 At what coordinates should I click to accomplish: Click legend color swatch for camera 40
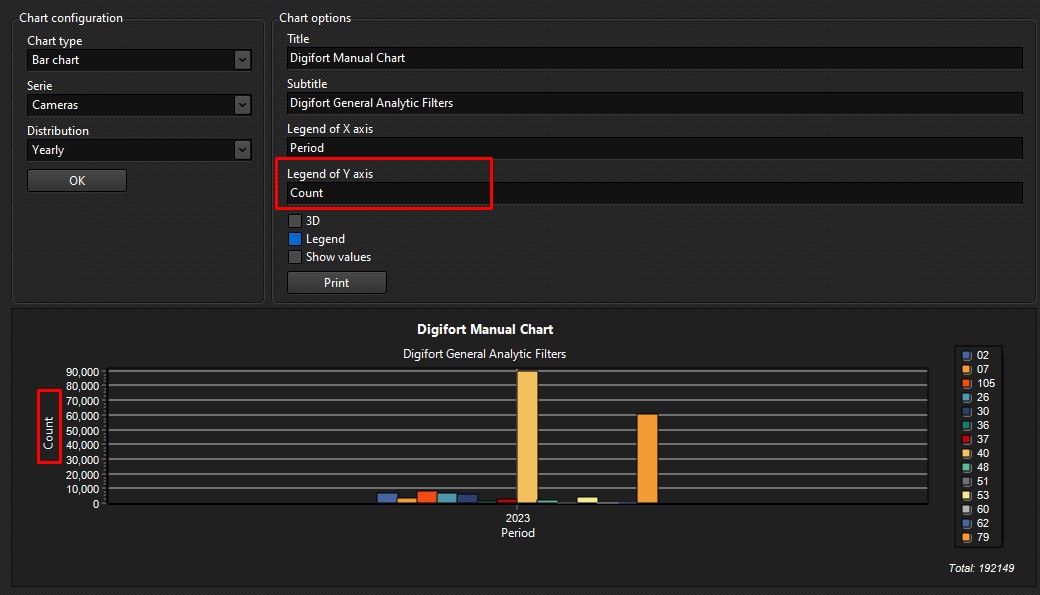pyautogui.click(x=966, y=453)
